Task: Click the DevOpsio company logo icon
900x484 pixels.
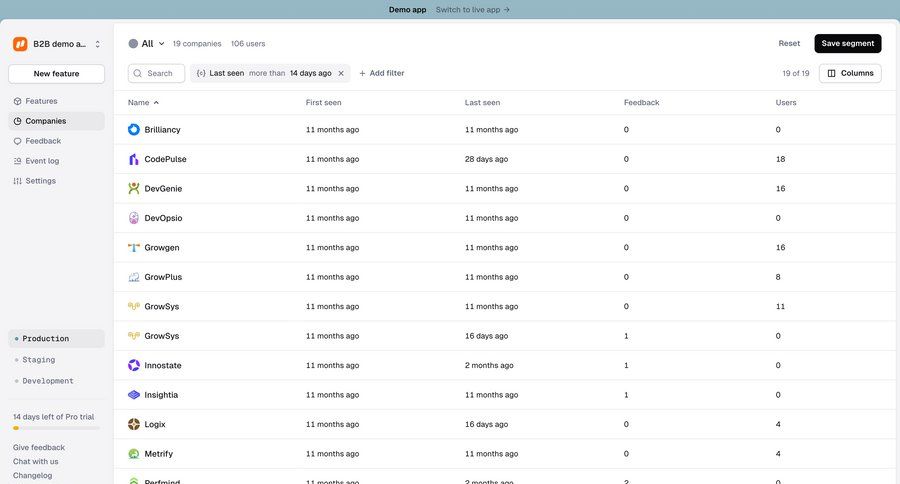Action: [134, 218]
